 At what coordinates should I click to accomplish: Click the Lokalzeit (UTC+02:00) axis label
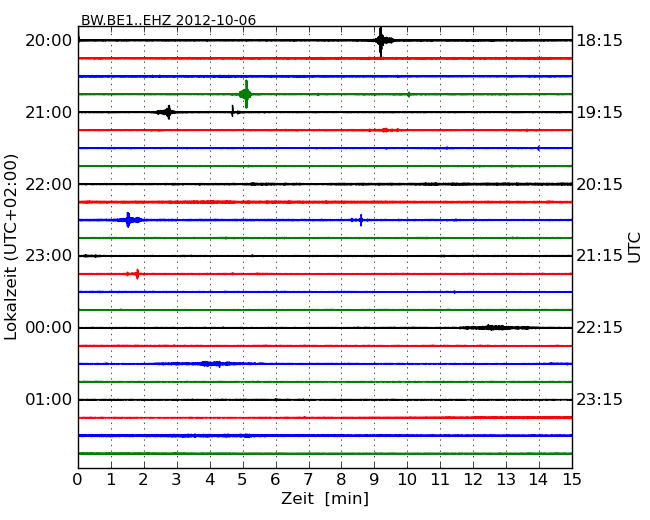[11, 248]
